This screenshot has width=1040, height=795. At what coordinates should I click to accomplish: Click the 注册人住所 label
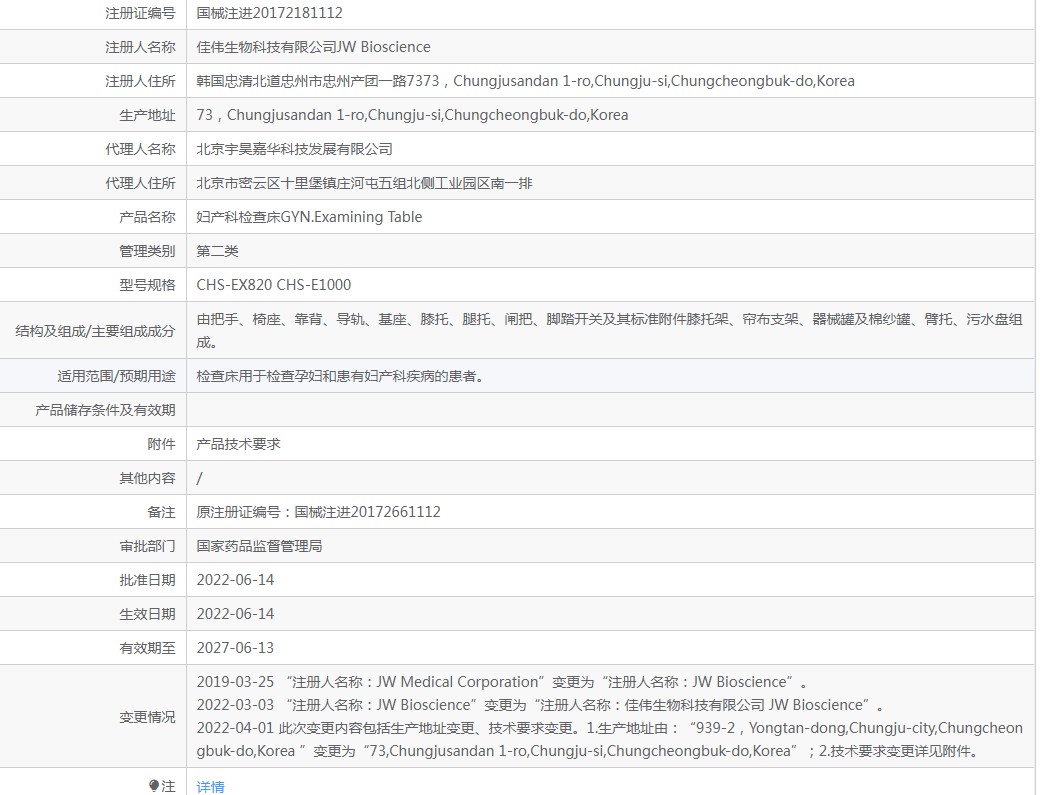tap(140, 81)
